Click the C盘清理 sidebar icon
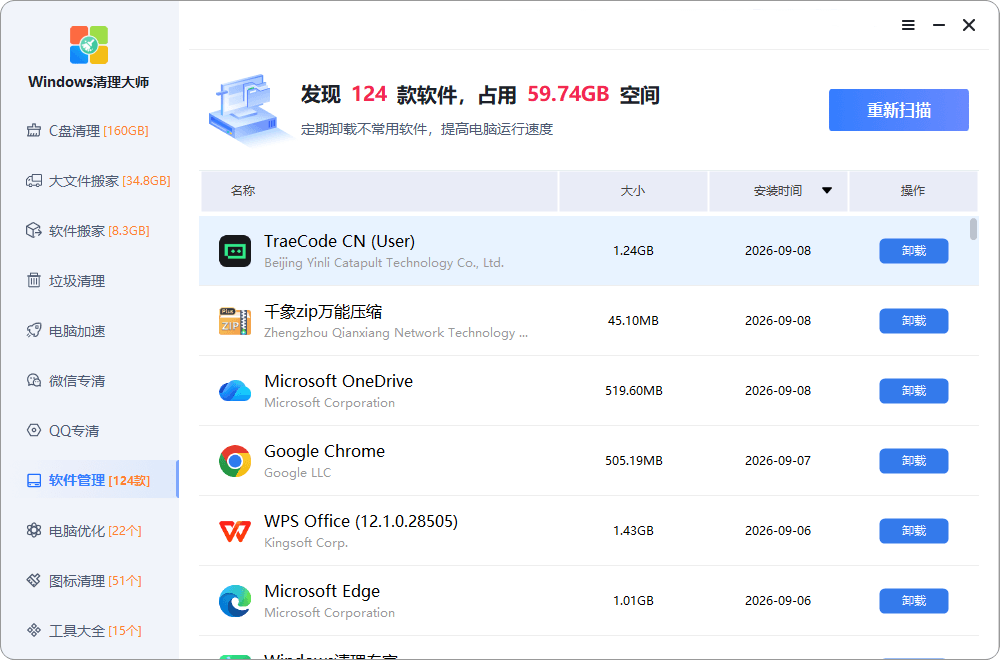The image size is (1000, 660). pos(34,130)
